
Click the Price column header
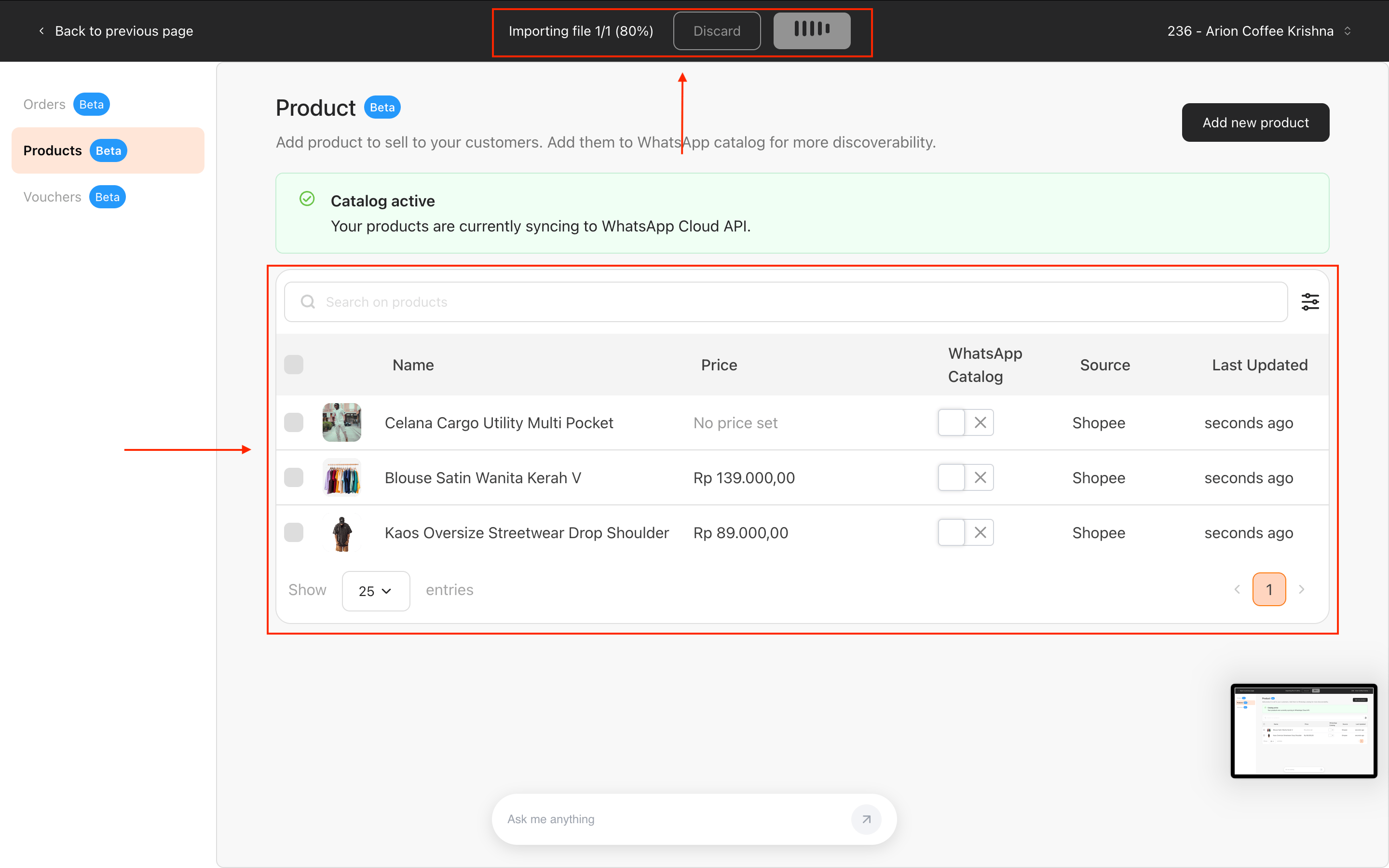click(x=719, y=365)
